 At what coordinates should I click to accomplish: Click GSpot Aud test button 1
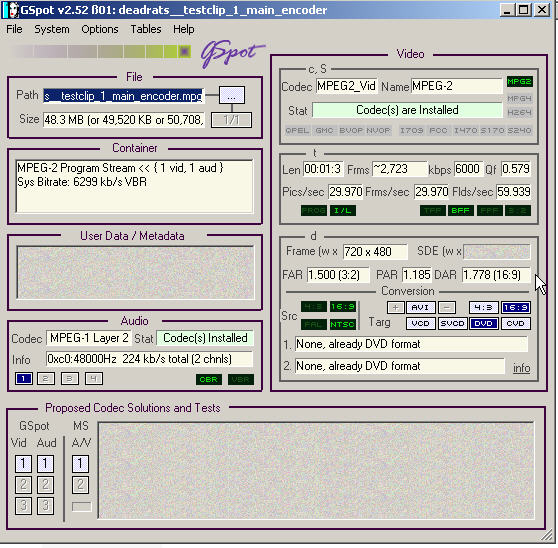(45, 464)
